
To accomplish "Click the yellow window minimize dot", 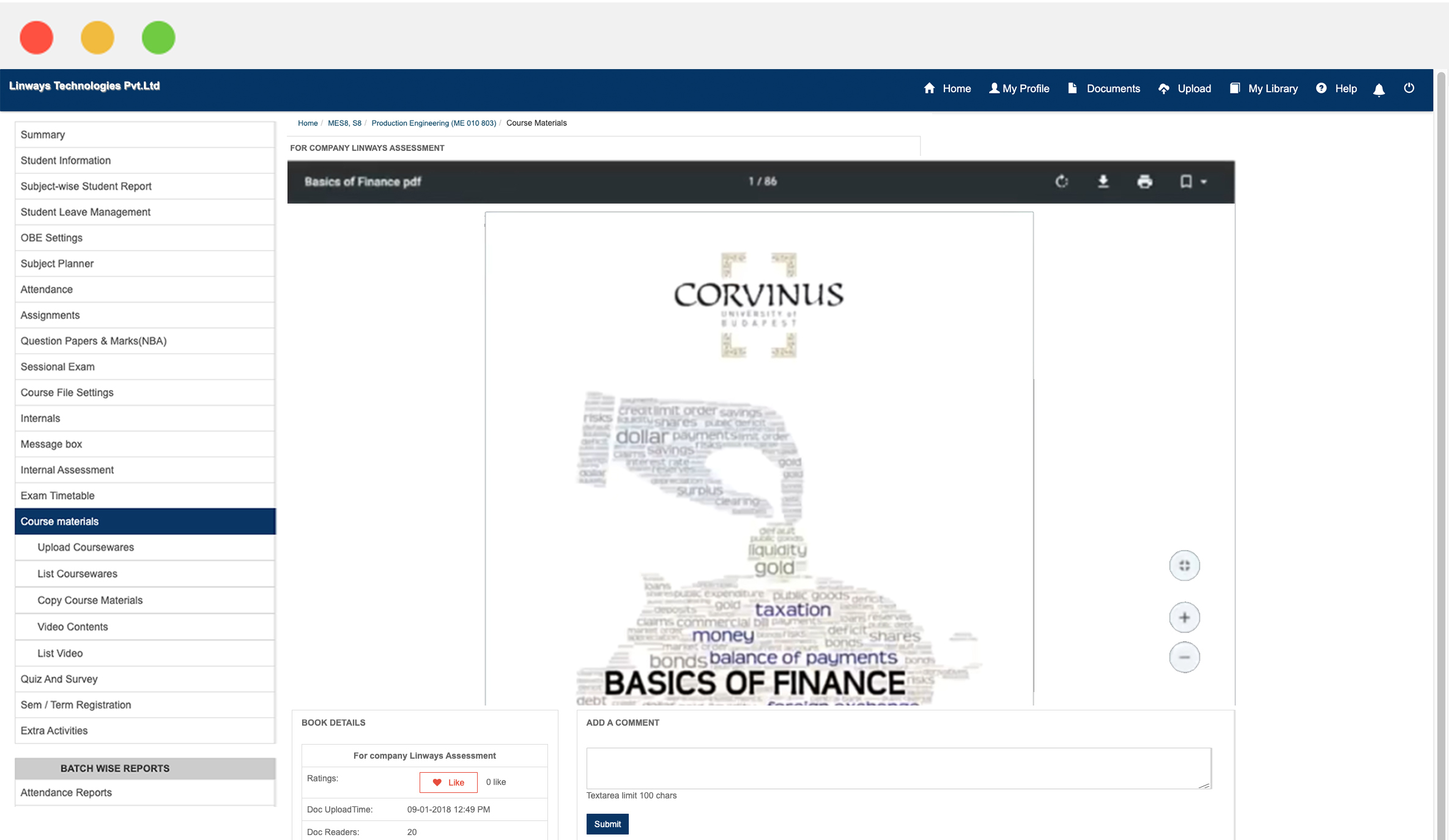I will (x=97, y=38).
